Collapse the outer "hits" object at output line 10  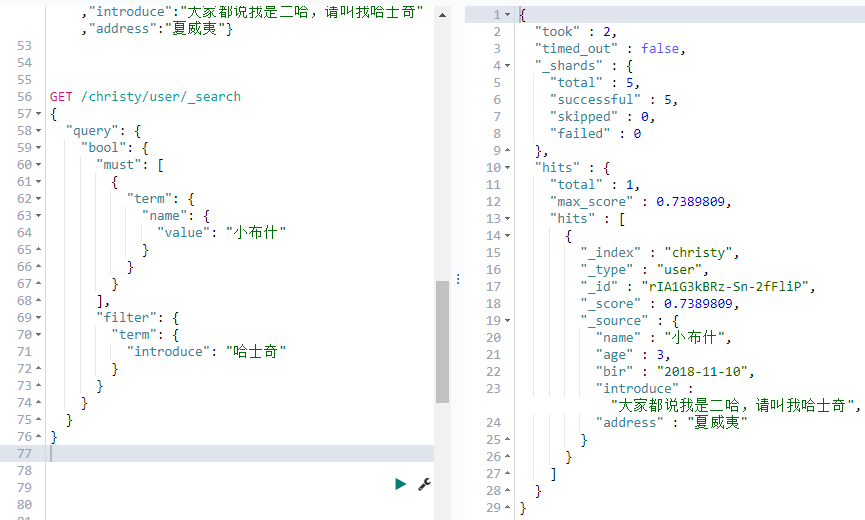(x=508, y=168)
